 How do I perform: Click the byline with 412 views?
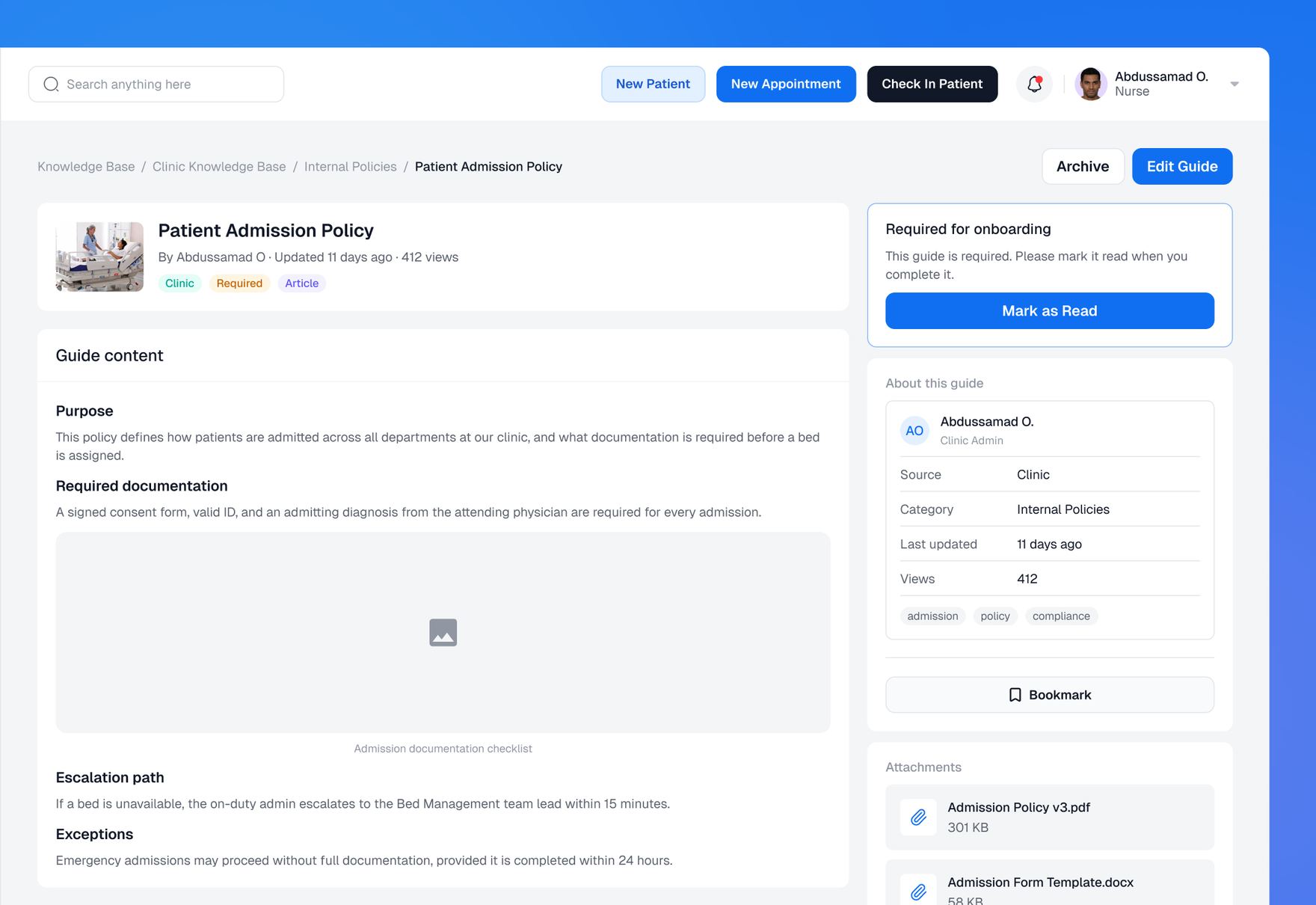308,257
